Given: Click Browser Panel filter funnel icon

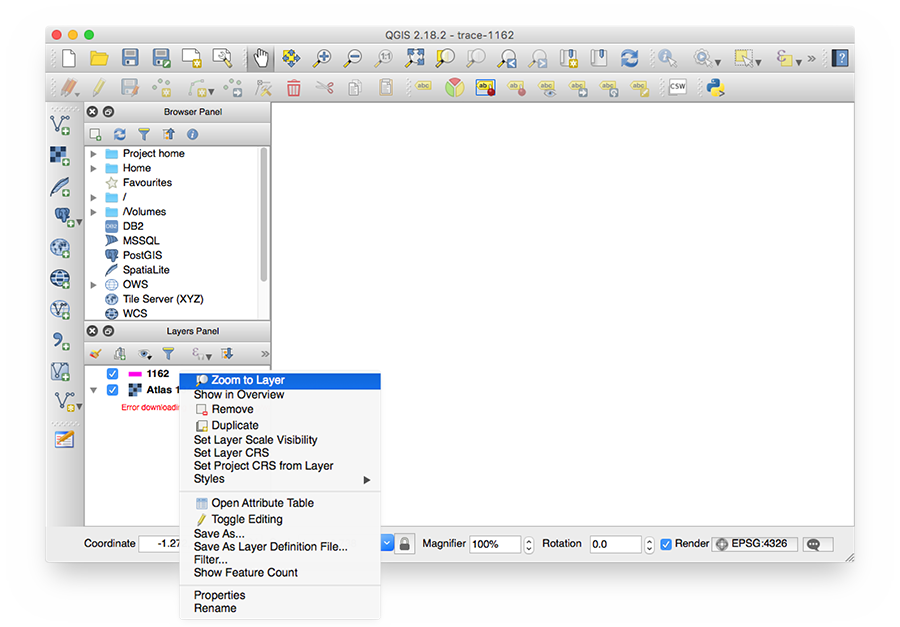Looking at the screenshot, I should coord(144,134).
